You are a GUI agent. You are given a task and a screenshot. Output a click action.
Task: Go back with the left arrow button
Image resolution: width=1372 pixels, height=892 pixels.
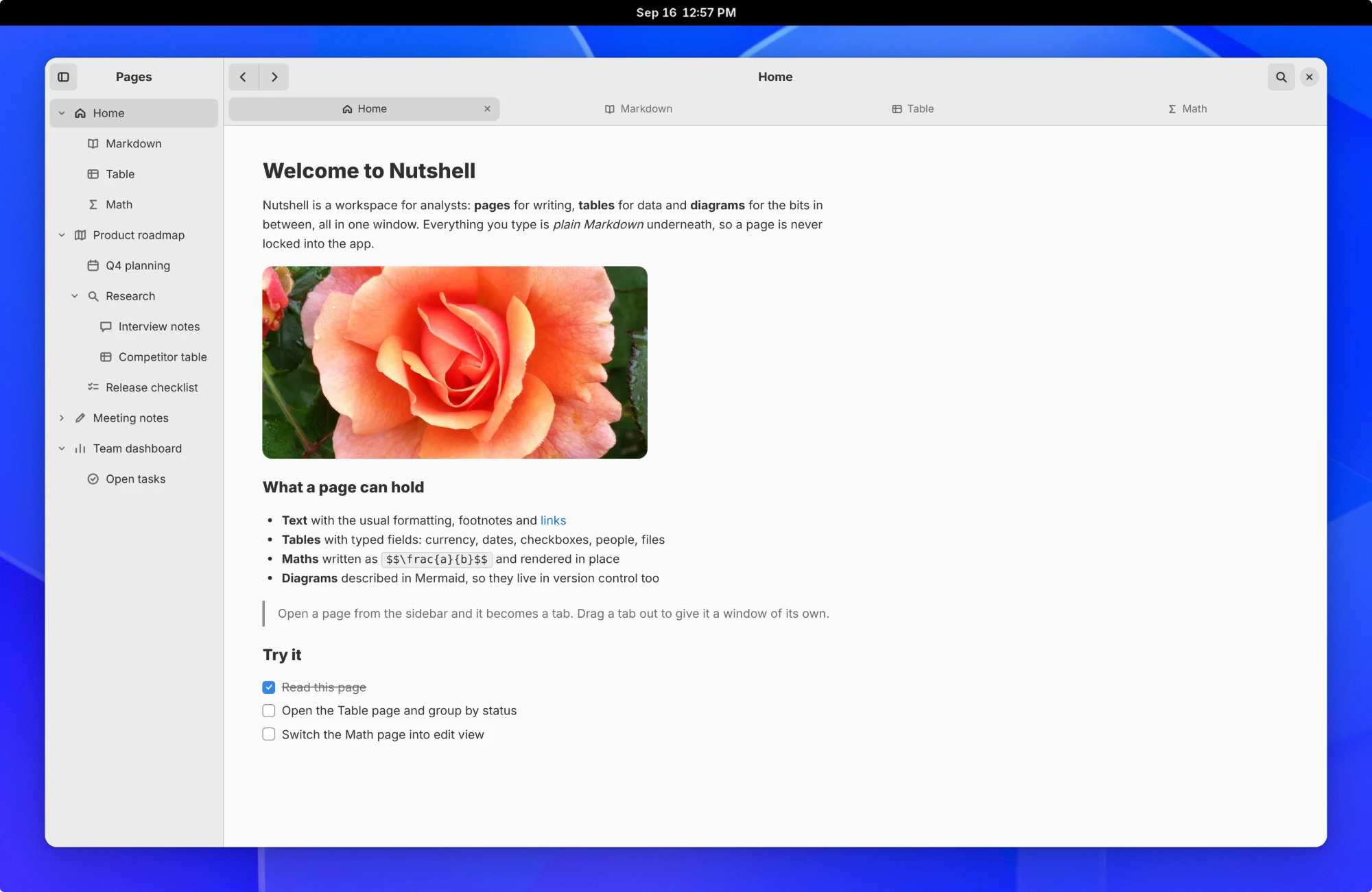(243, 77)
